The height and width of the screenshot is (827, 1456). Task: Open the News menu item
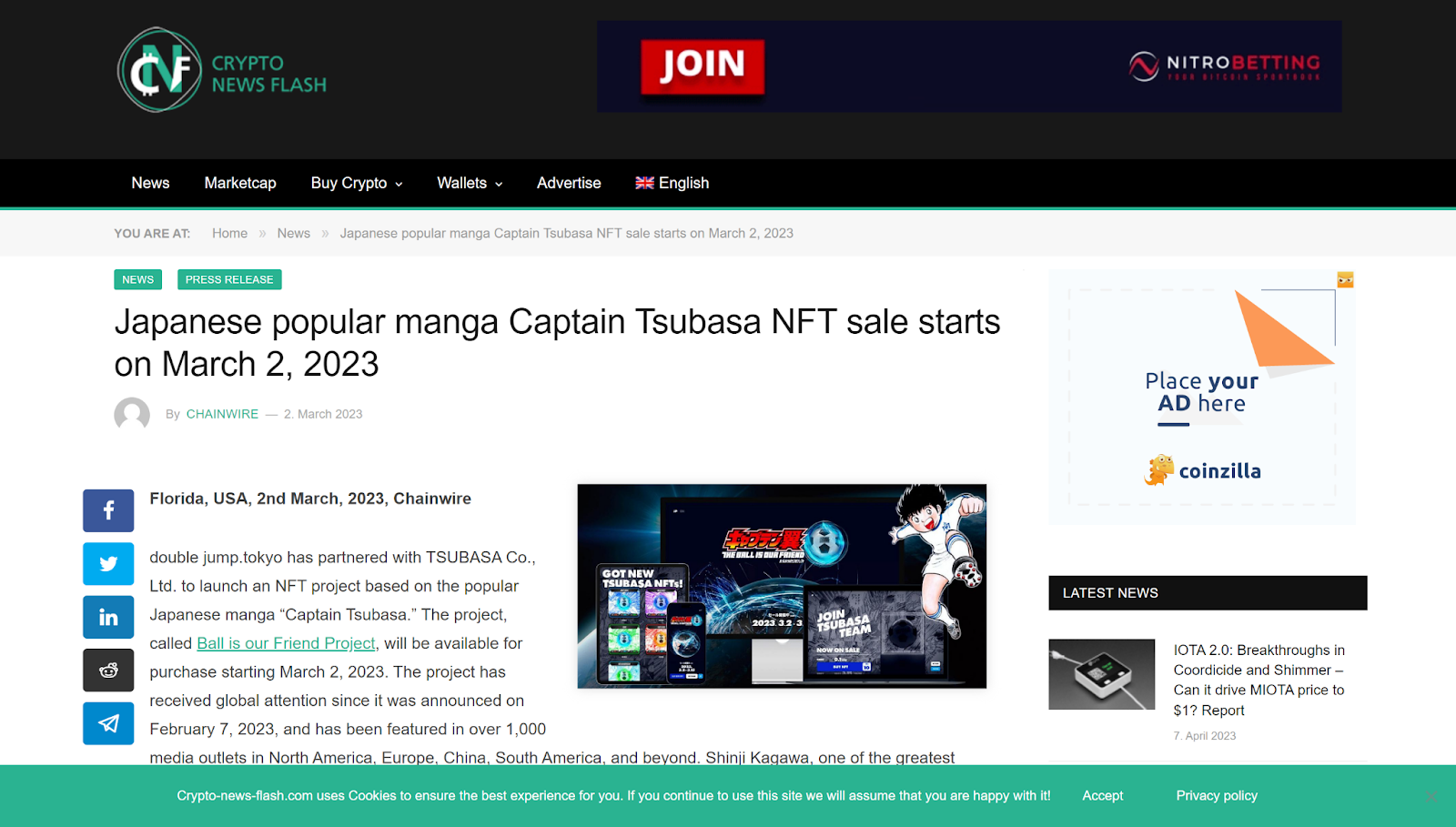coord(150,183)
